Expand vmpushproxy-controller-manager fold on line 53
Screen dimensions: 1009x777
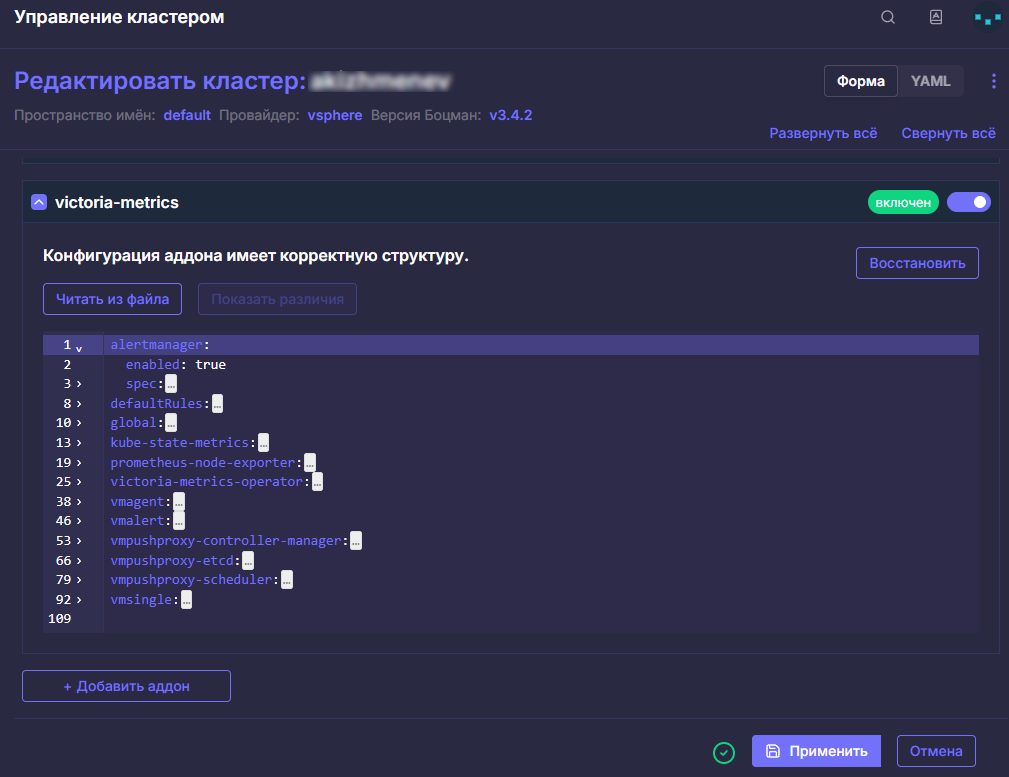click(x=79, y=541)
